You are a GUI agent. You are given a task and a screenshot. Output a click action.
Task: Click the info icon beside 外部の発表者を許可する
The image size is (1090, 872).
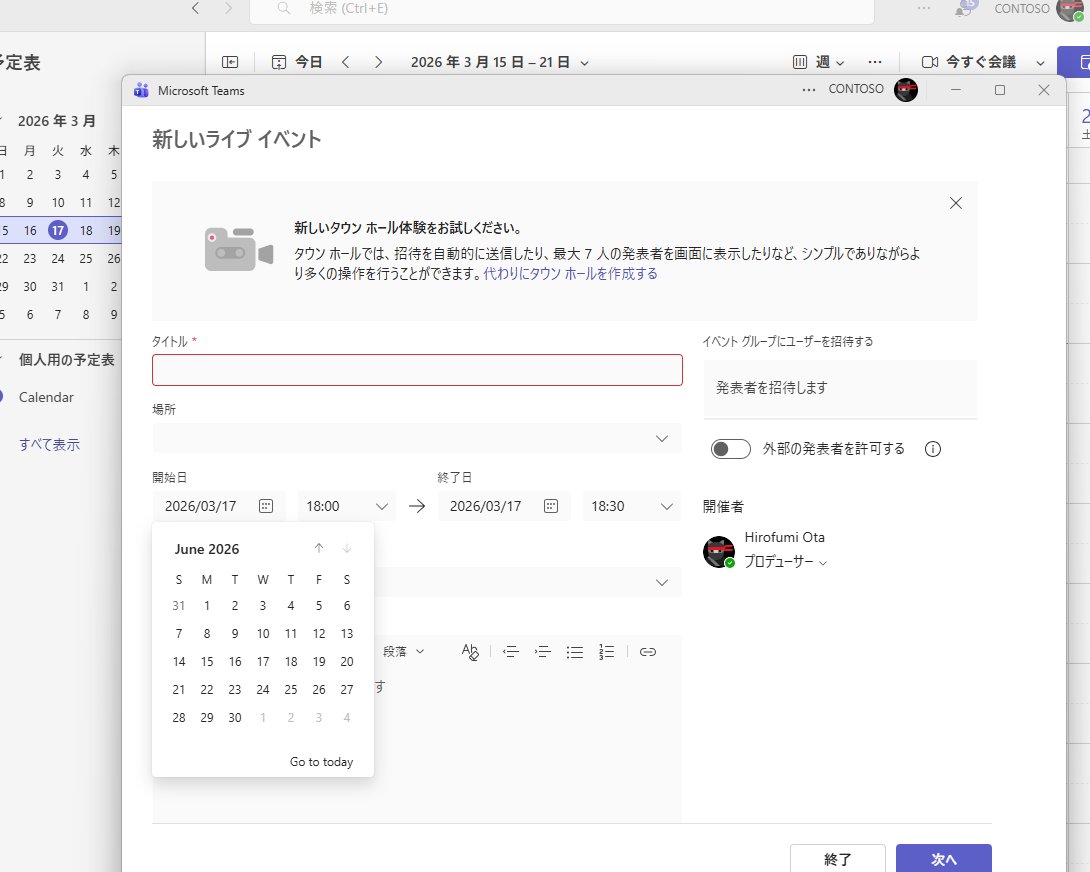coord(932,449)
